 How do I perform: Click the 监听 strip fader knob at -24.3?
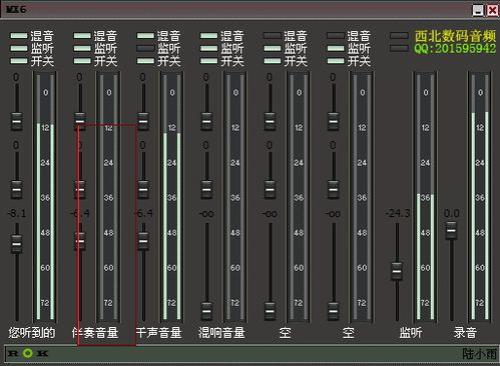click(x=397, y=271)
